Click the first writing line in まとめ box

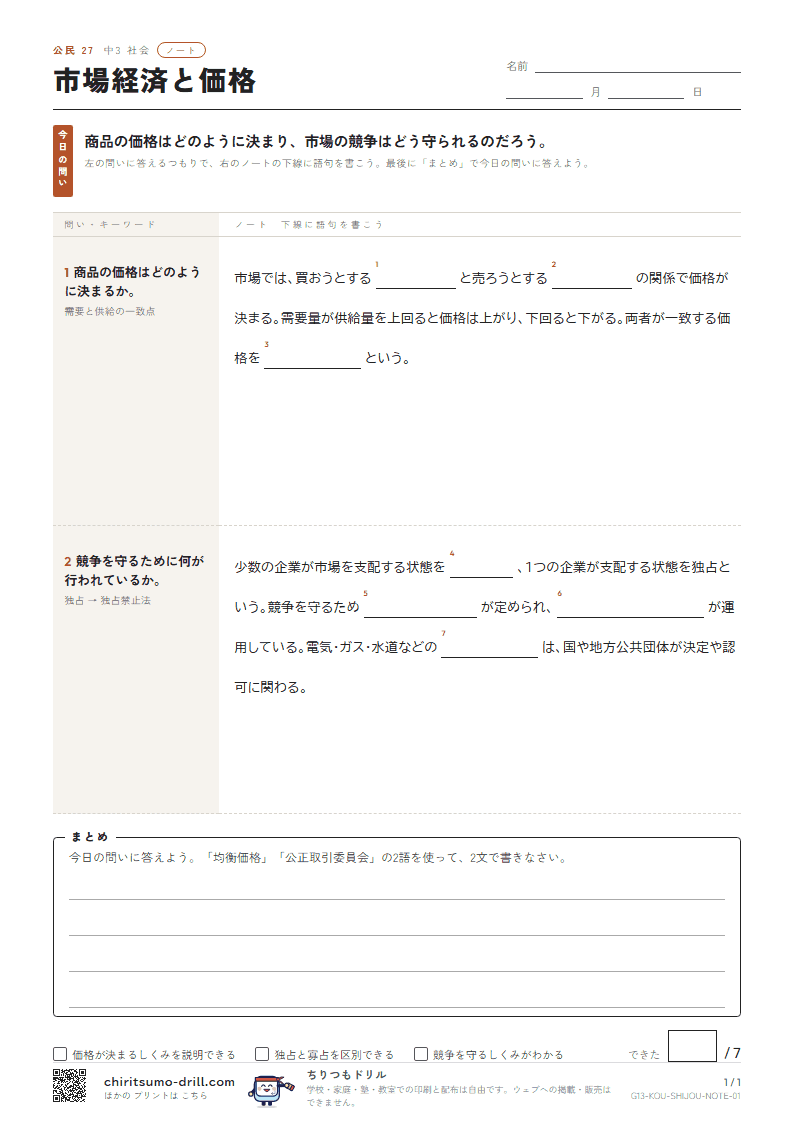(397, 890)
